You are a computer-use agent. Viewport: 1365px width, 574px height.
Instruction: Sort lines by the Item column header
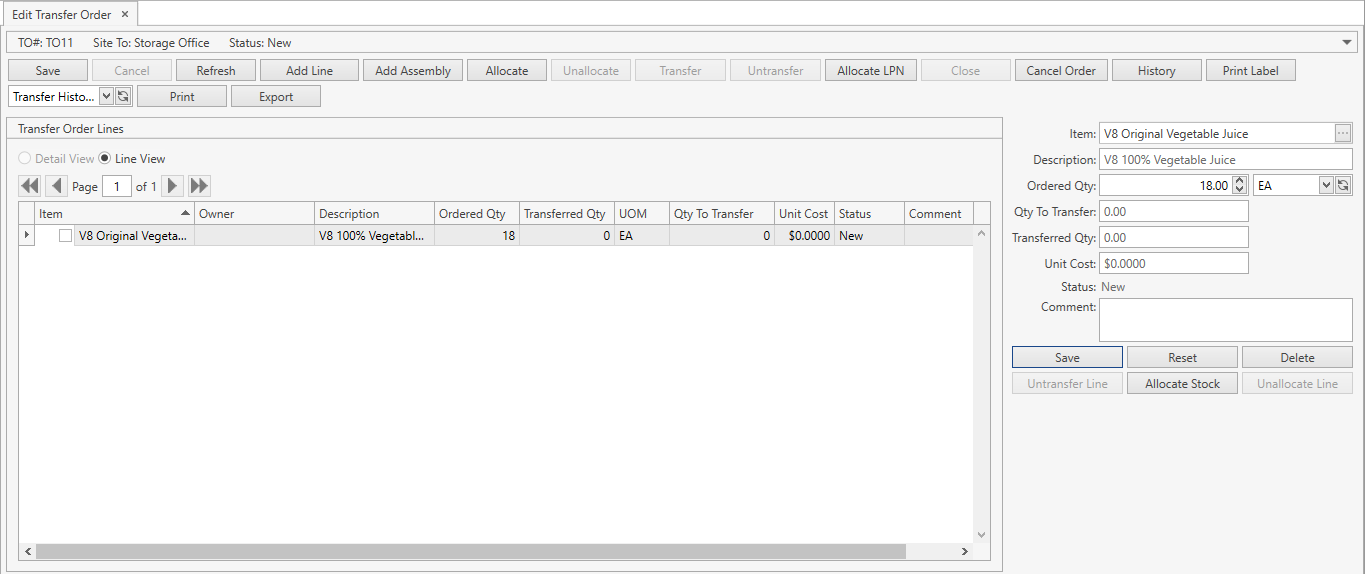click(x=110, y=214)
